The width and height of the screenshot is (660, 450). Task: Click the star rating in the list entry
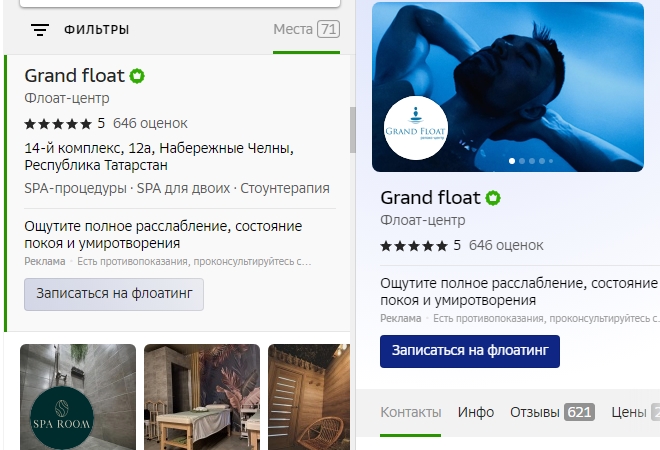point(58,124)
